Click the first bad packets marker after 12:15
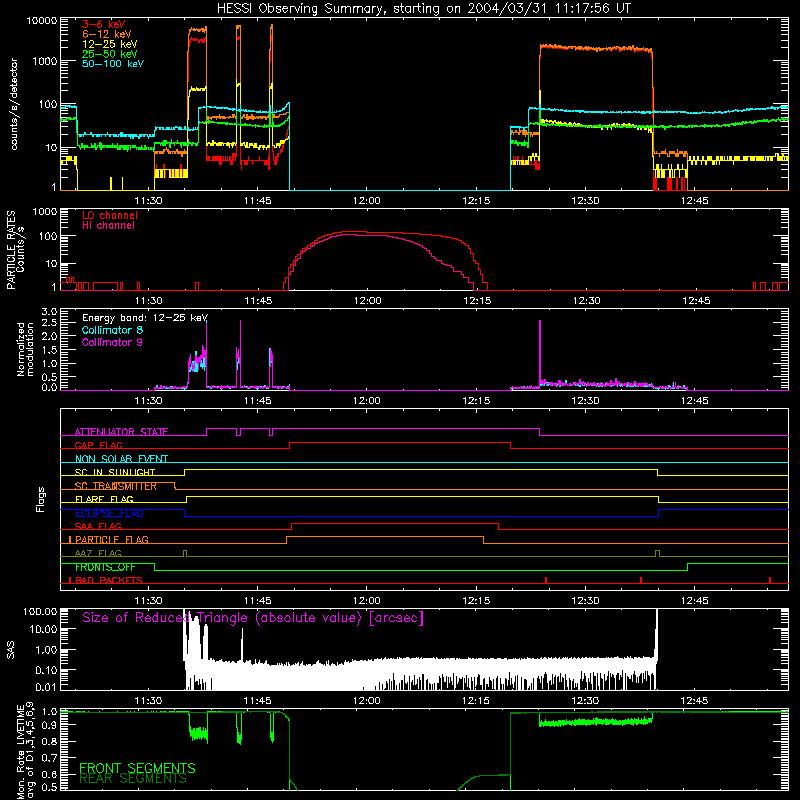This screenshot has width=800, height=800. pyautogui.click(x=546, y=580)
